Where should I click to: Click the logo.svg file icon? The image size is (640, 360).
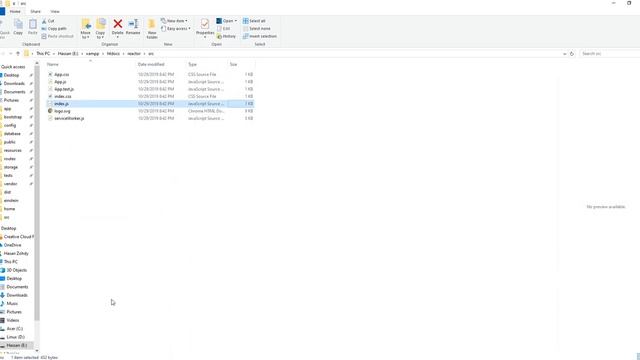(50, 111)
